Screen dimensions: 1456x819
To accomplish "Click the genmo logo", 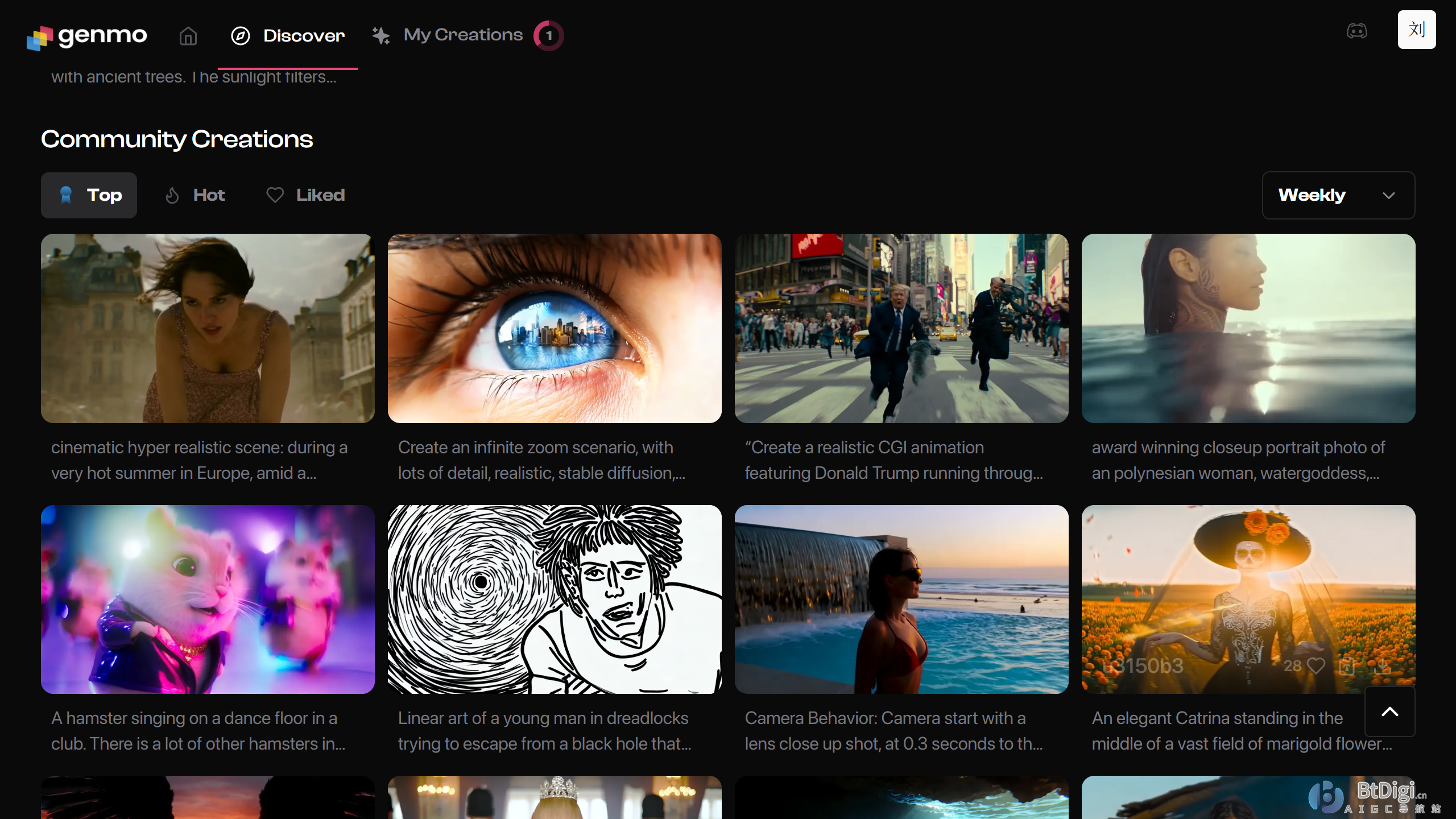I will 86,36.
